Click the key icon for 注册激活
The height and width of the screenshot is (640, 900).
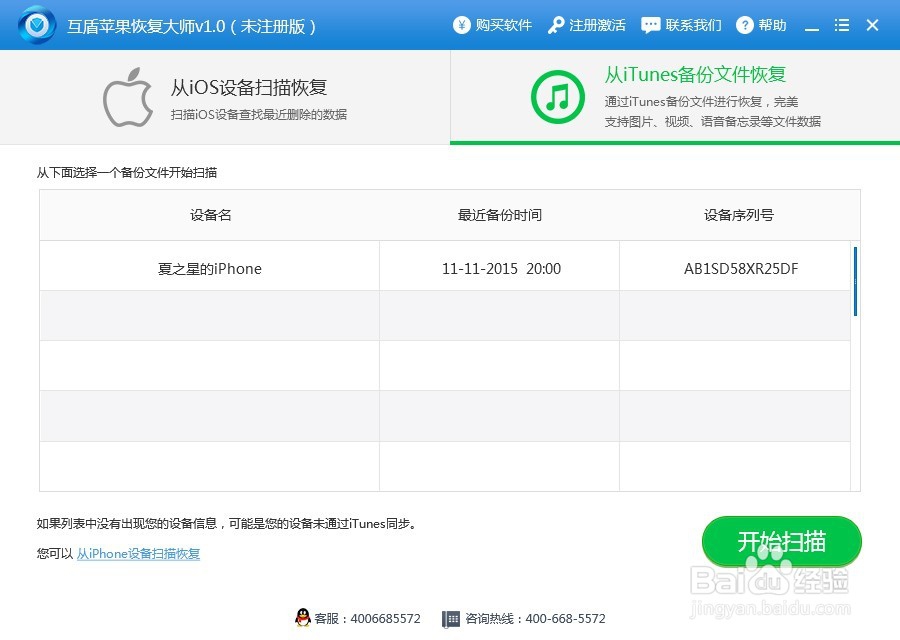[x=556, y=25]
